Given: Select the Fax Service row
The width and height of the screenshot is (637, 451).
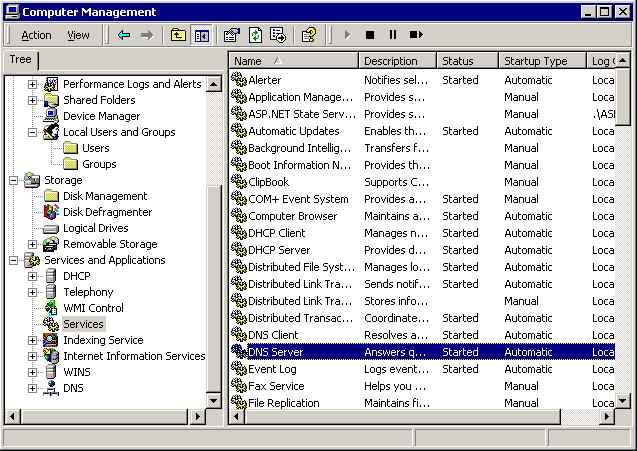Looking at the screenshot, I should (422, 386).
